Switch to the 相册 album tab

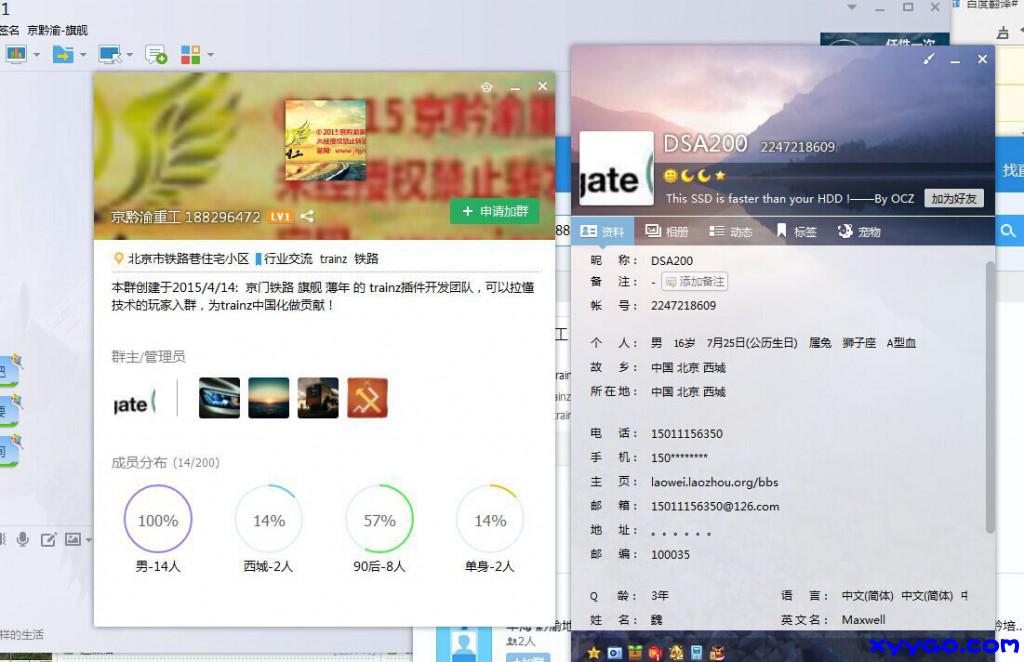click(667, 231)
